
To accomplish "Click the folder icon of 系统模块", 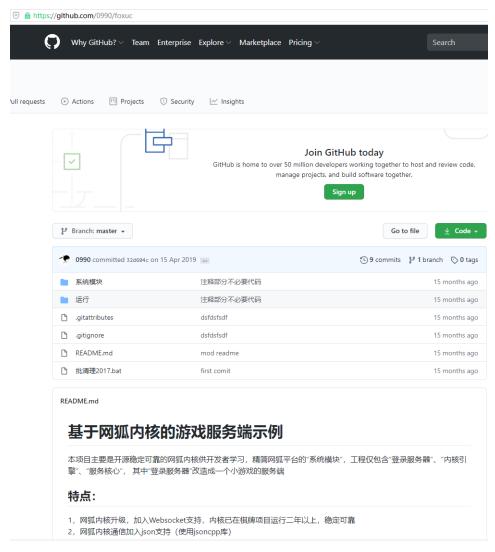I will click(64, 282).
